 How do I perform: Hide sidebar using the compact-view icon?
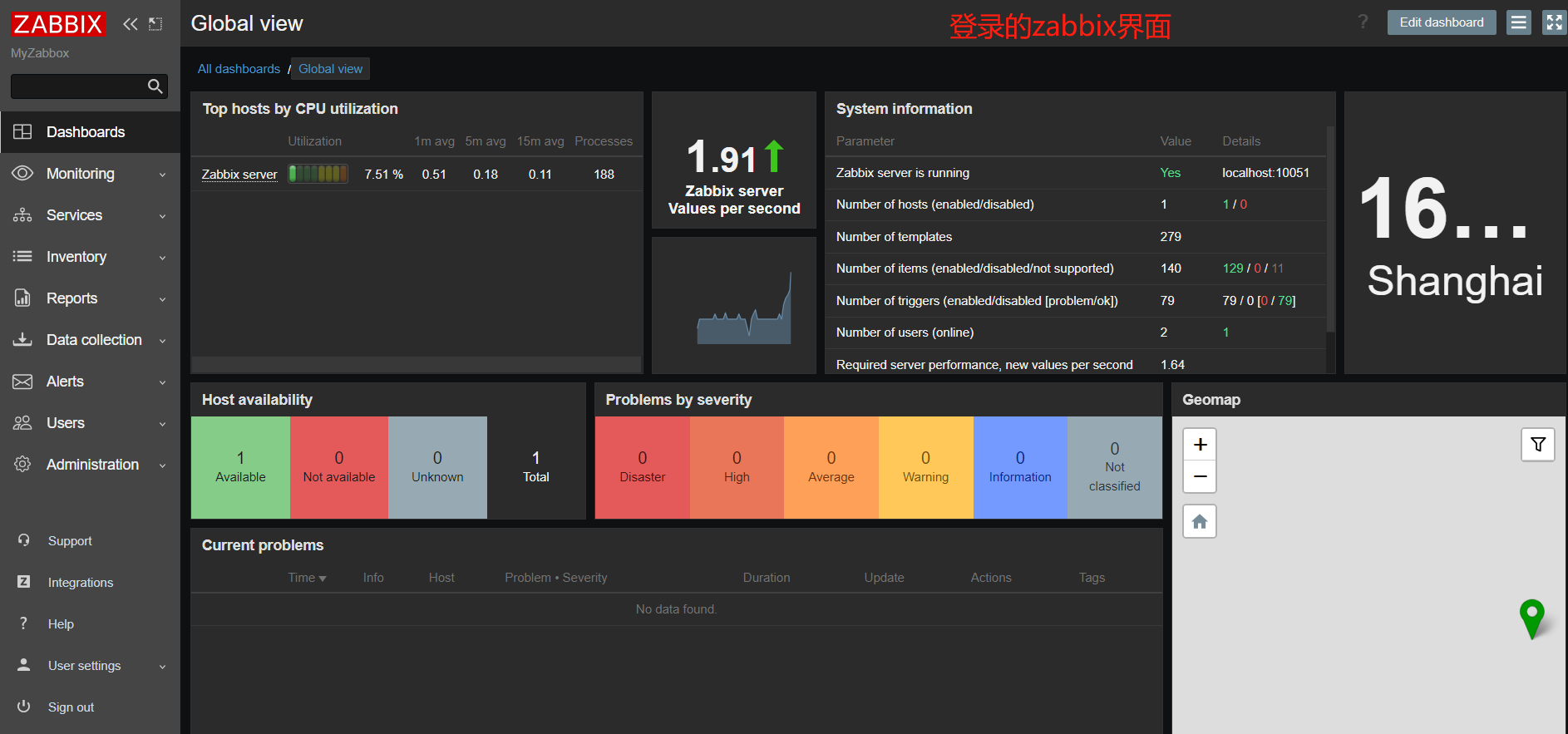click(155, 24)
